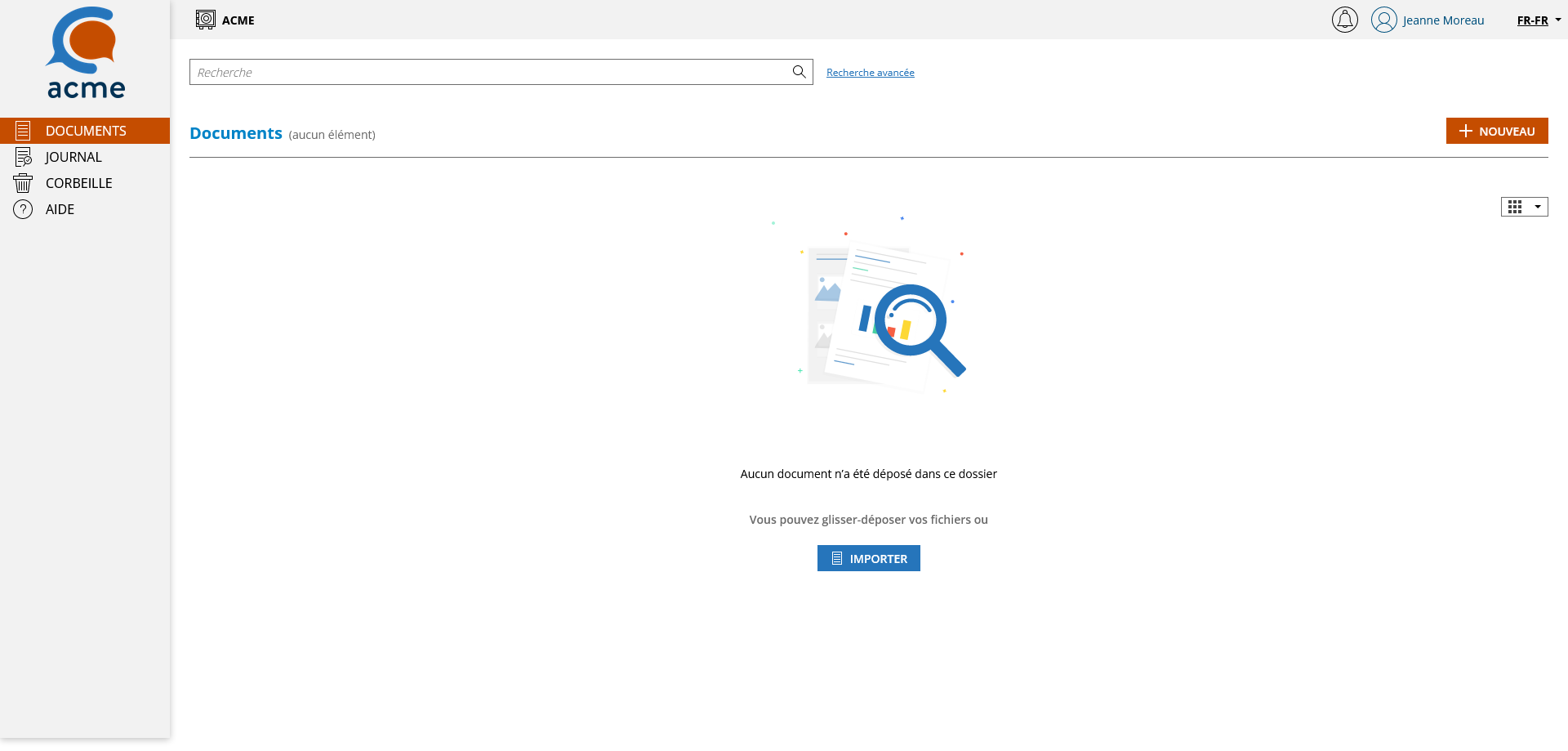
Task: Open Jeanne Moreau account menu
Action: [x=1443, y=20]
